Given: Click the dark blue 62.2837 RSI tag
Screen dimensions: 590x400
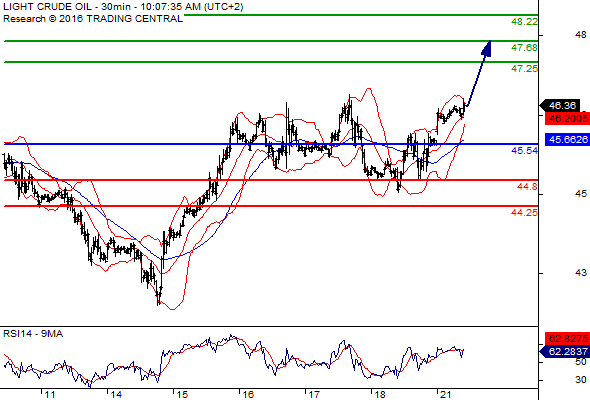Looking at the screenshot, I should pyautogui.click(x=565, y=352).
